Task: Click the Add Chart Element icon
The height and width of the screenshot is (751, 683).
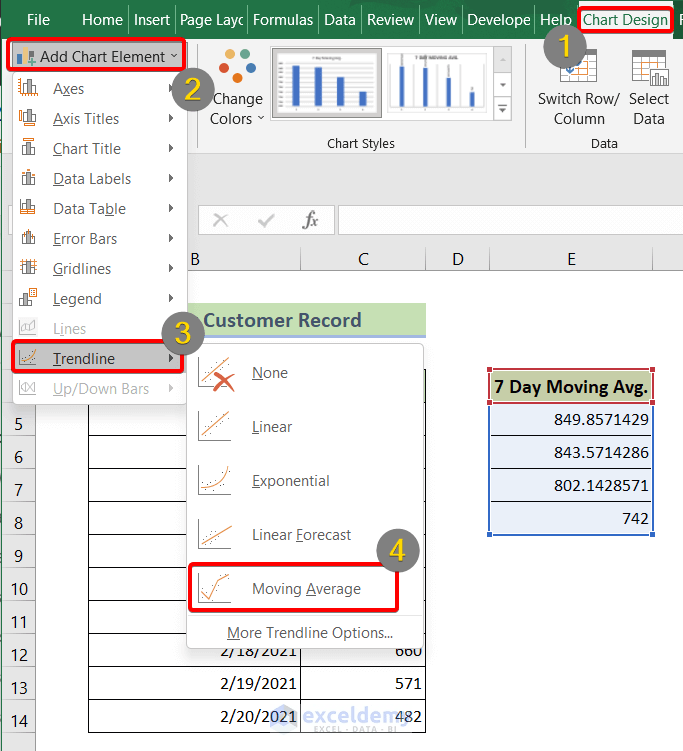Action: coord(26,57)
